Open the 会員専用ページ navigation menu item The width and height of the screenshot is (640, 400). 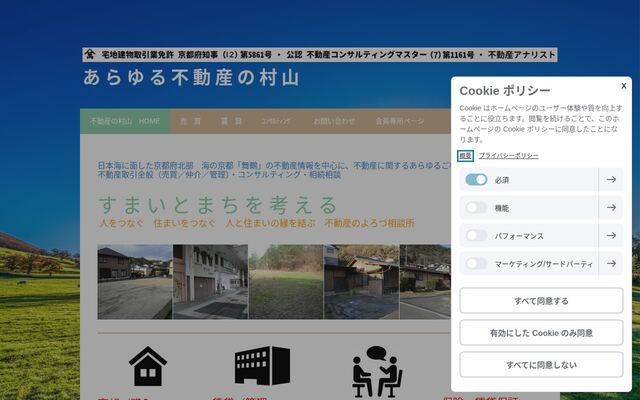click(400, 121)
